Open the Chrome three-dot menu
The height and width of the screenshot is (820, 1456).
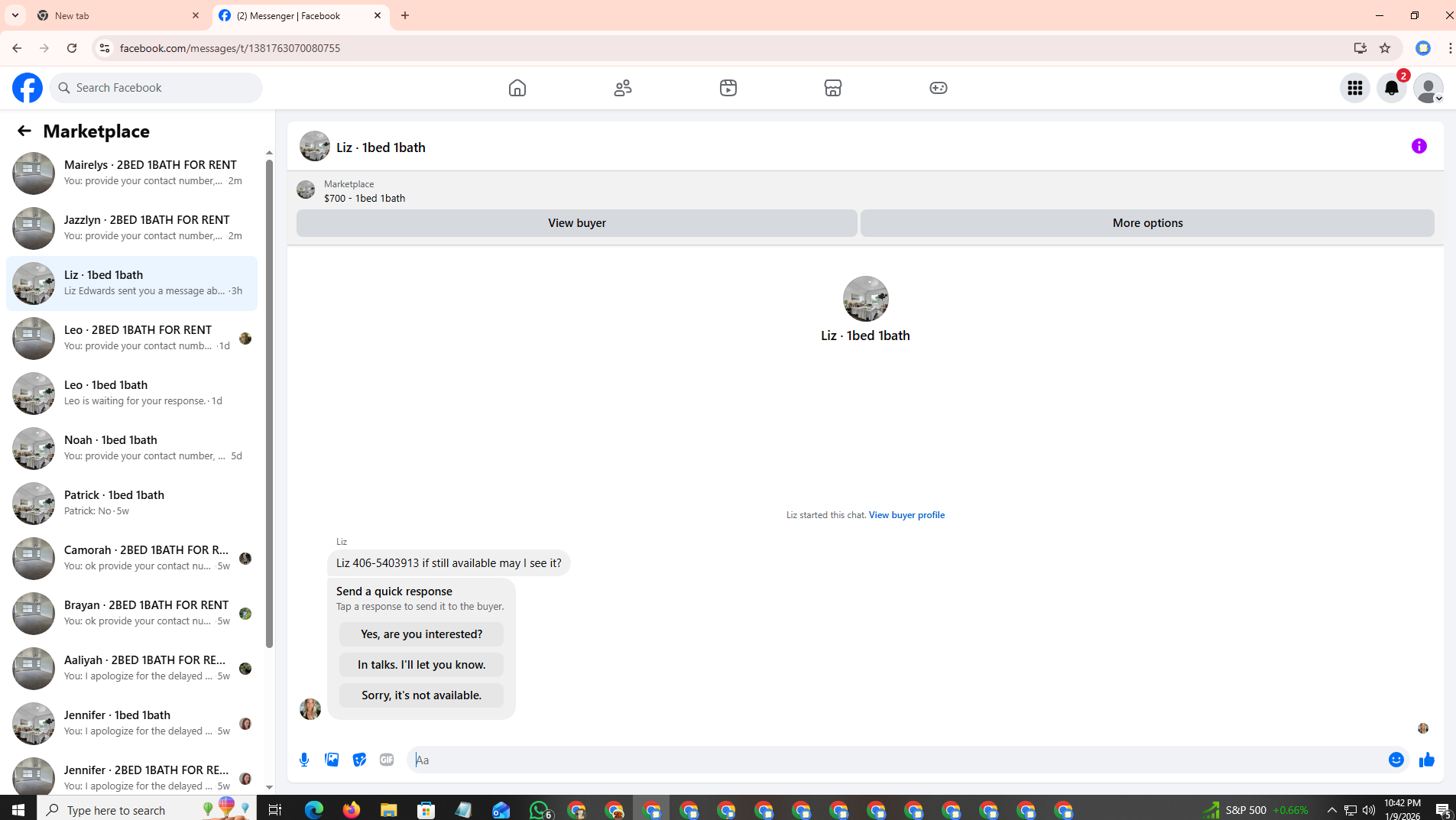tap(1448, 48)
